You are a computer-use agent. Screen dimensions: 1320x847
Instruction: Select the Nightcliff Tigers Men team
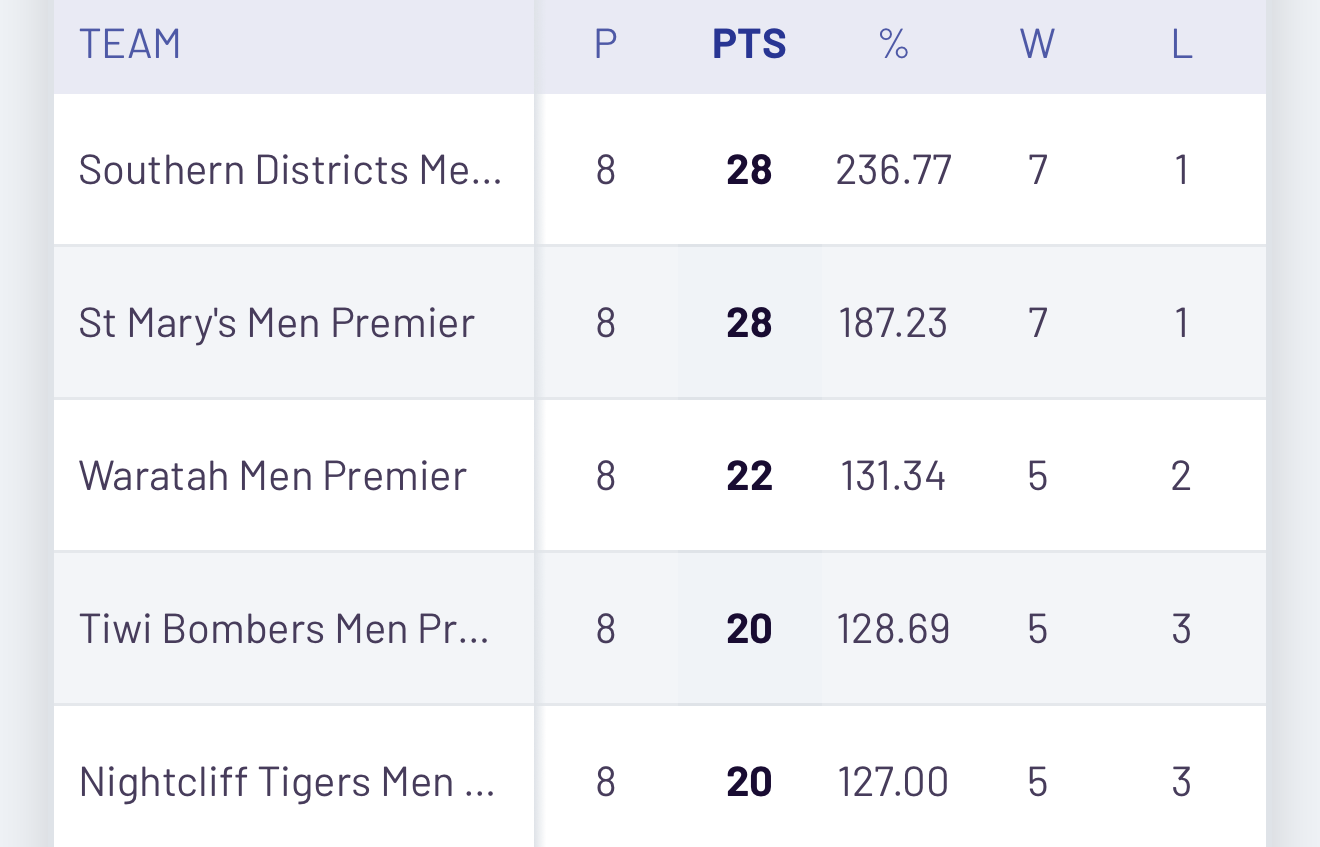[287, 782]
